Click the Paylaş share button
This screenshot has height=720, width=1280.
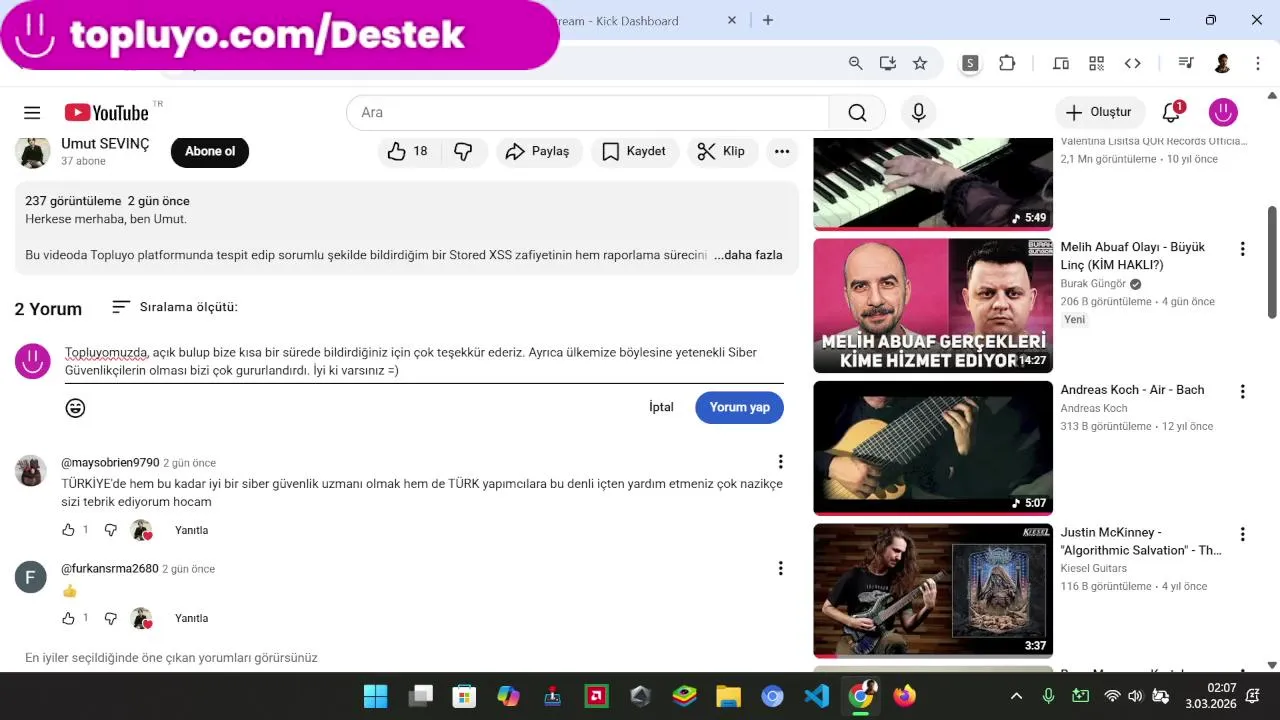(x=539, y=151)
